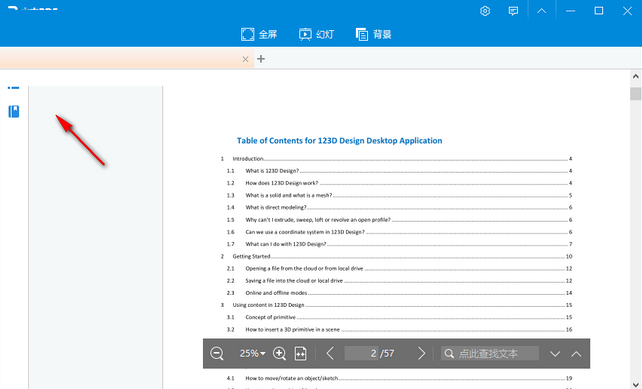Click 'Can we use a coordinate system' entry
The height and width of the screenshot is (389, 642).
point(399,232)
